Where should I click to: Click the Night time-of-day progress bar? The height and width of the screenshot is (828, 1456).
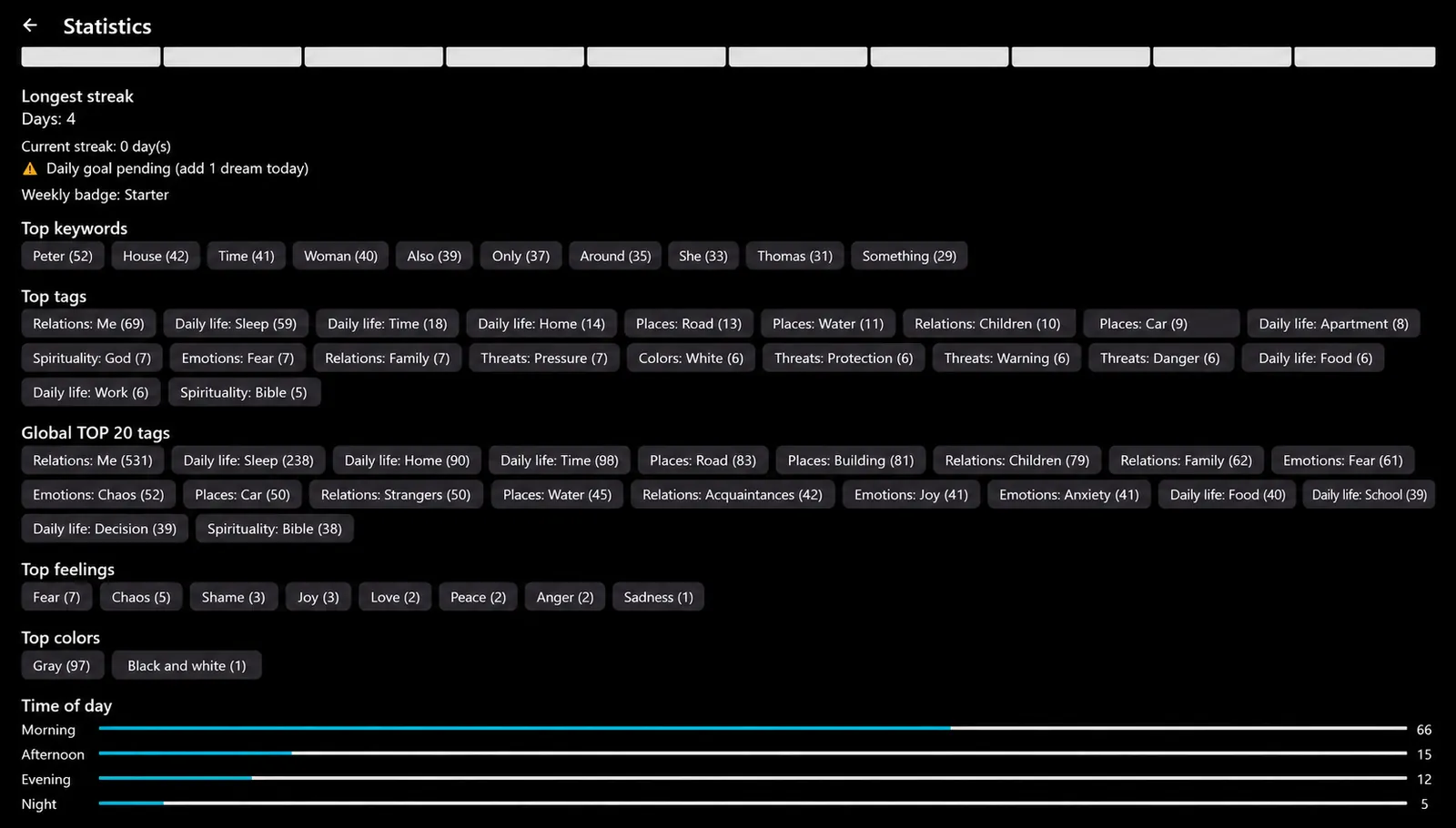click(x=753, y=803)
